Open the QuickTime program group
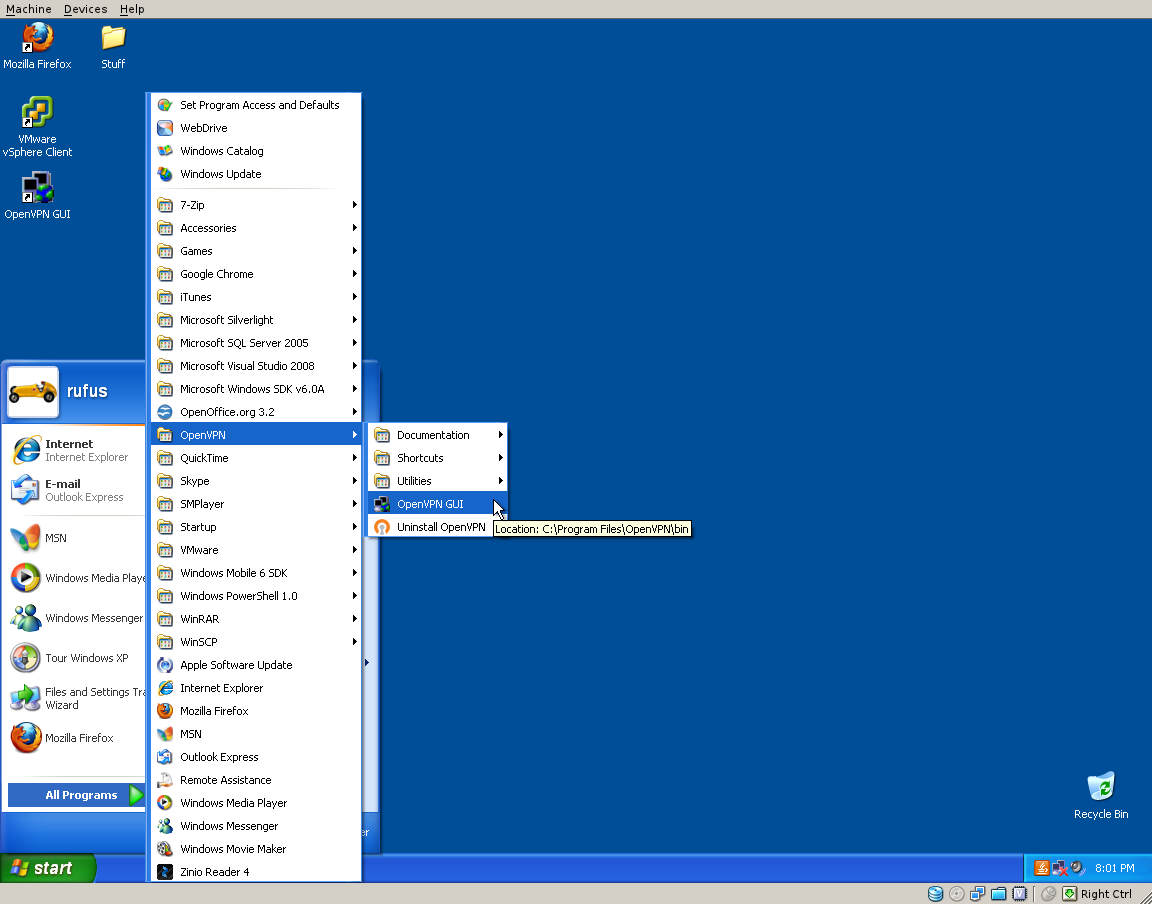This screenshot has height=904, width=1152. pyautogui.click(x=256, y=458)
